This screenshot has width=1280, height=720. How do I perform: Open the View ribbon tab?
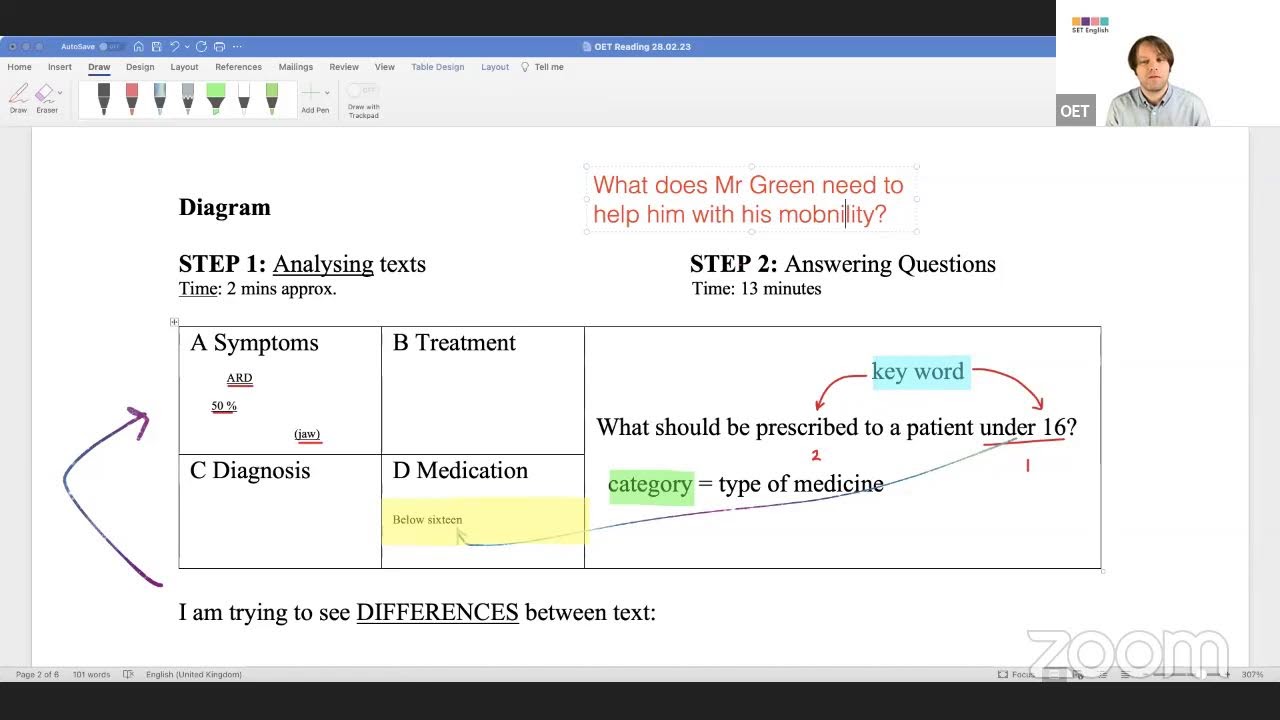pos(385,67)
